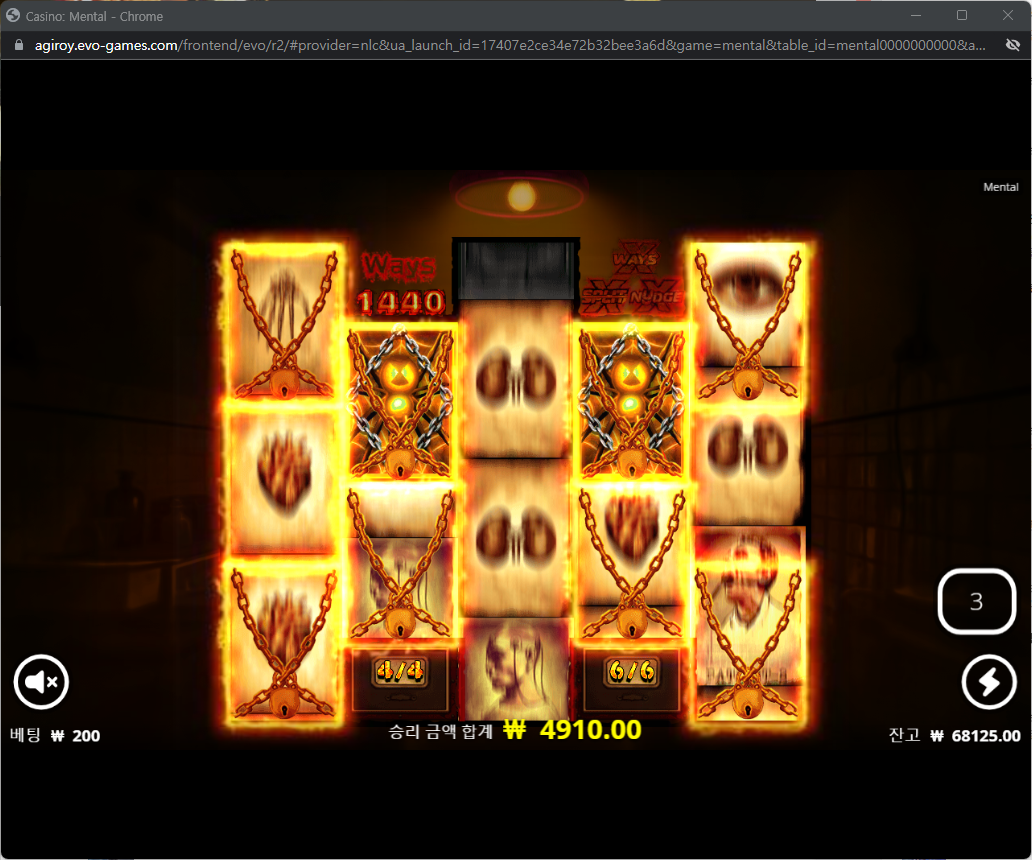Click the eye-slash tracking icon in address bar
This screenshot has width=1032, height=860.
(x=1013, y=45)
